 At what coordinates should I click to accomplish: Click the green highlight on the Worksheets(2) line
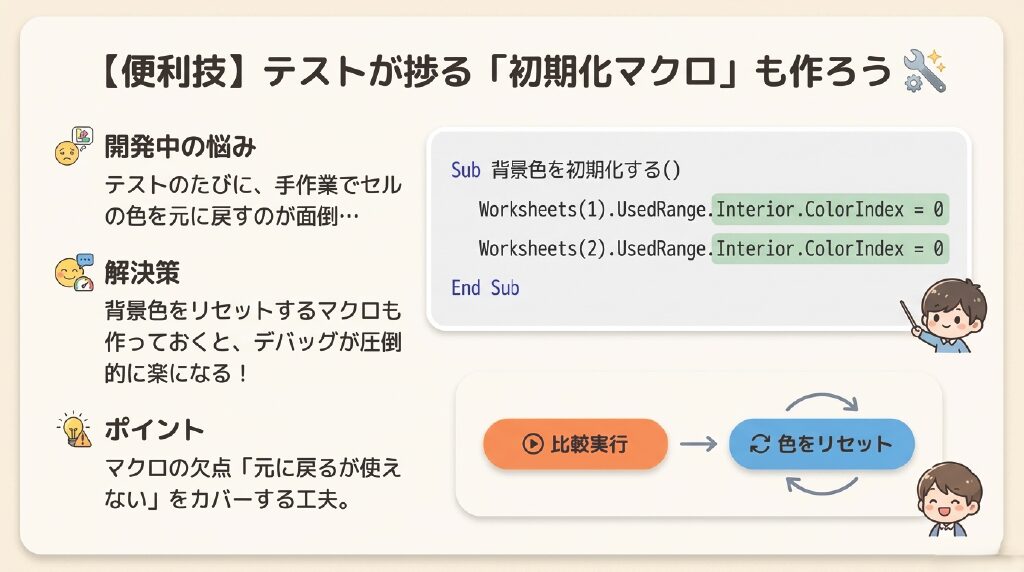[829, 248]
